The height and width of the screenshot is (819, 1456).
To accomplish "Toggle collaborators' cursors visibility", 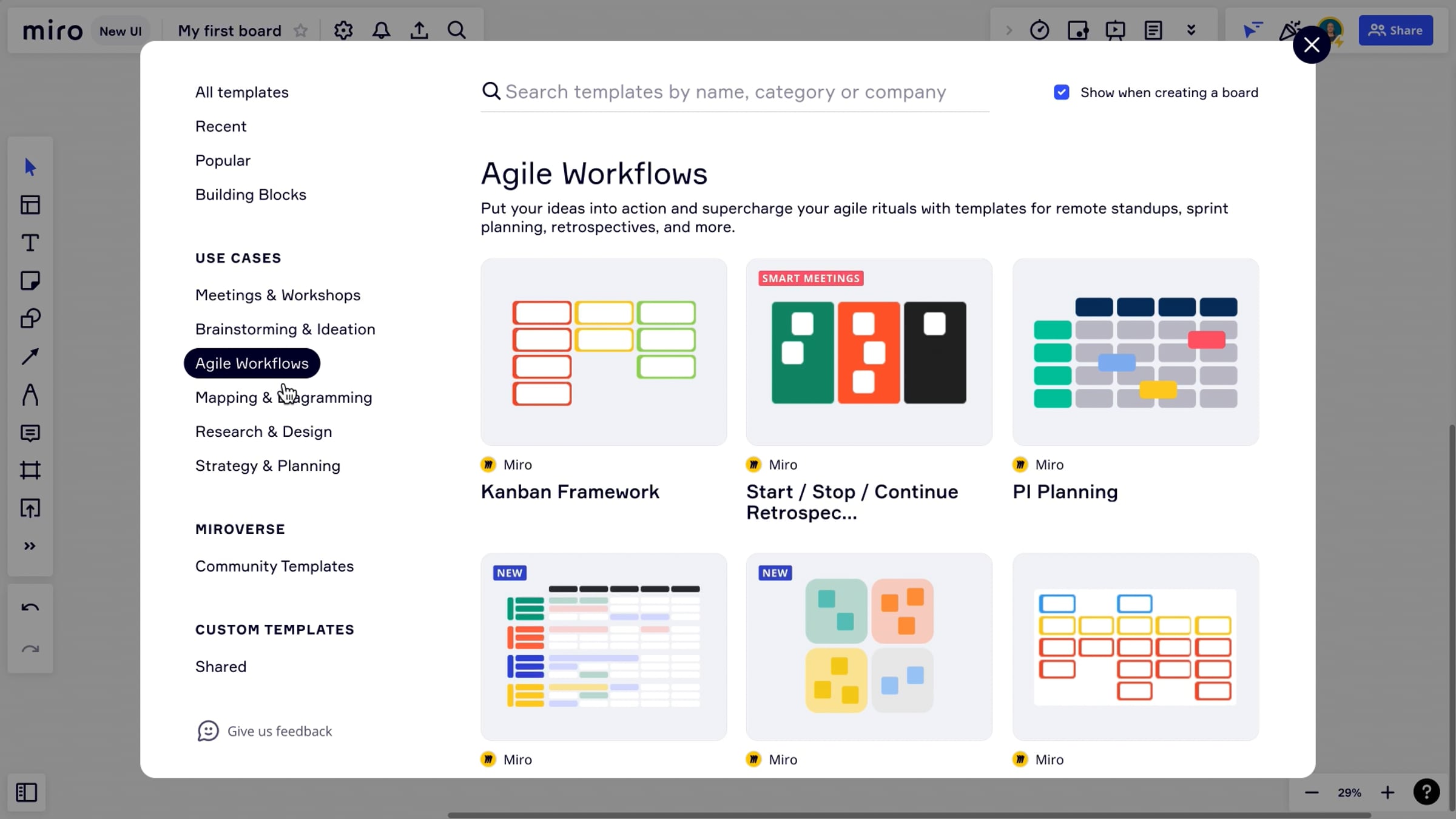I will click(x=1252, y=30).
